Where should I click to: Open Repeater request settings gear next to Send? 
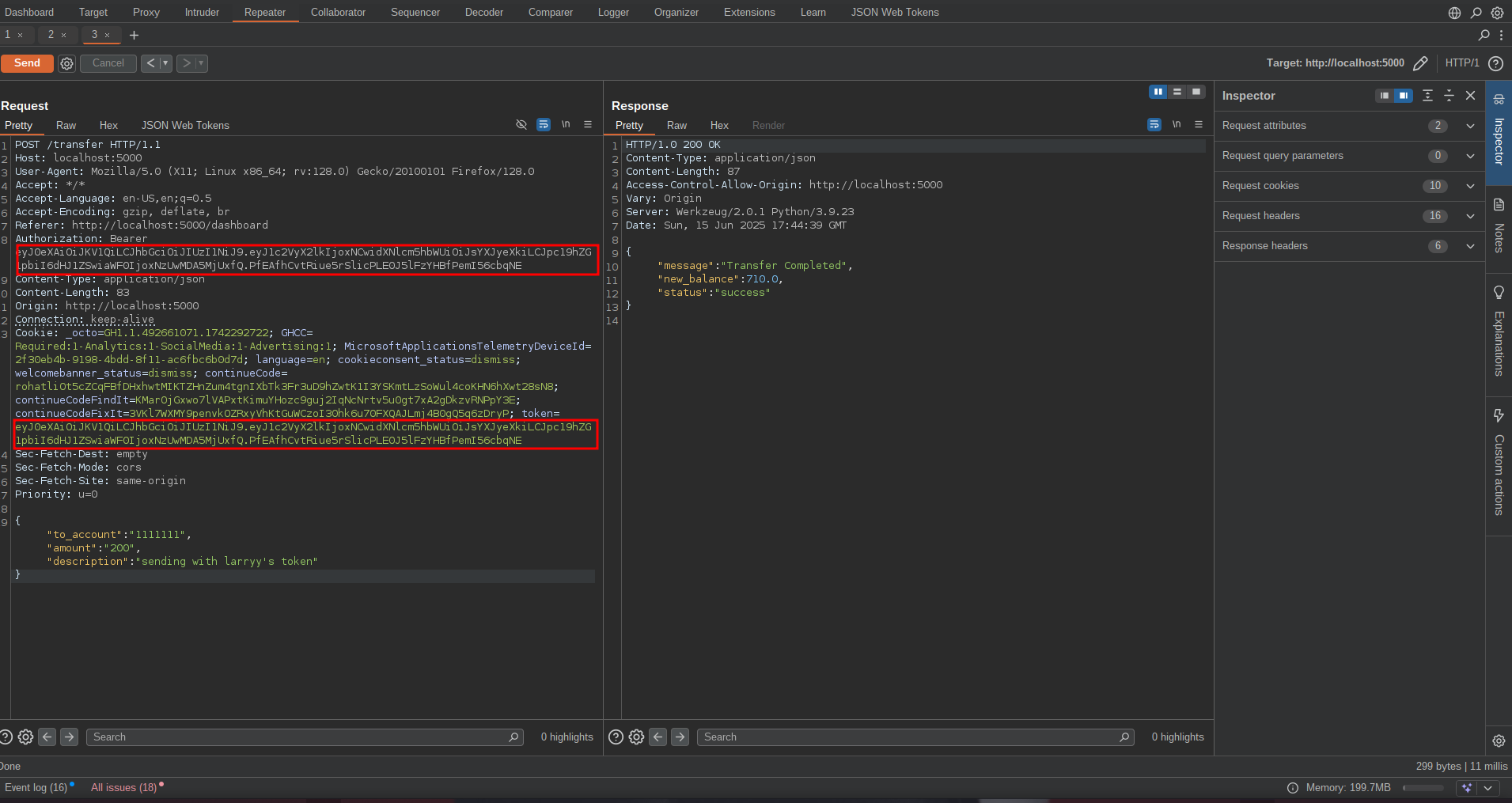(67, 63)
